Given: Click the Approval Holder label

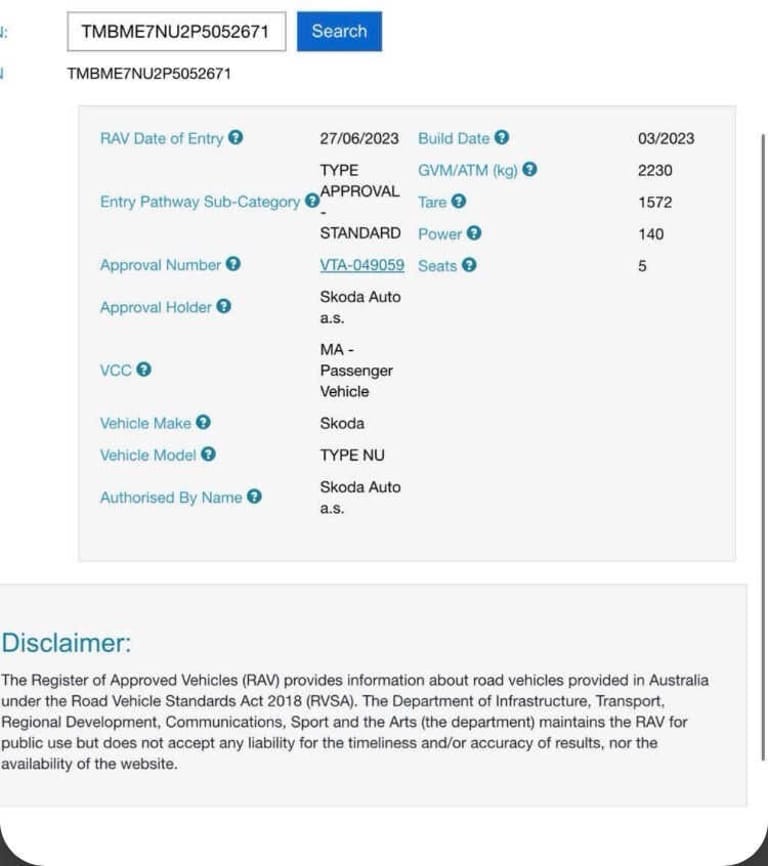Looking at the screenshot, I should pyautogui.click(x=156, y=307).
